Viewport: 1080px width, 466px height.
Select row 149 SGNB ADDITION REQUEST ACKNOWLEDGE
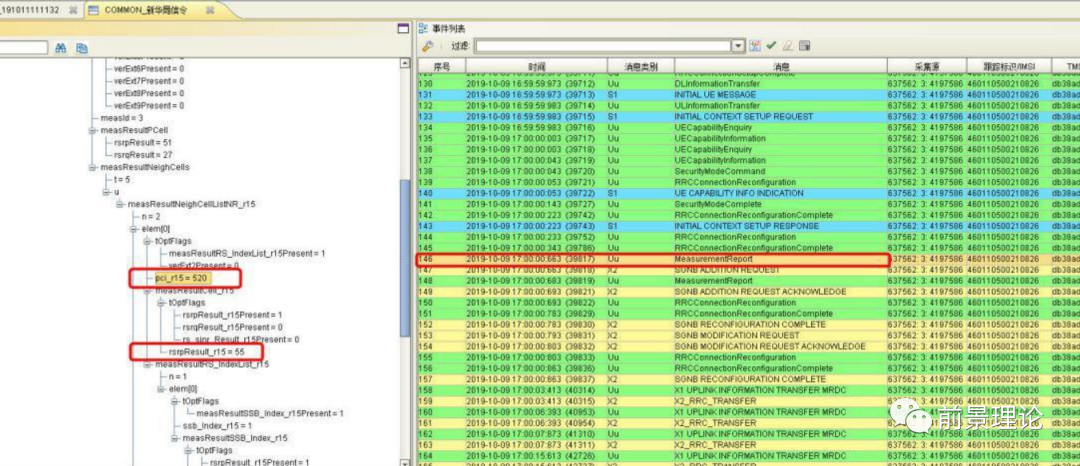coord(749,292)
